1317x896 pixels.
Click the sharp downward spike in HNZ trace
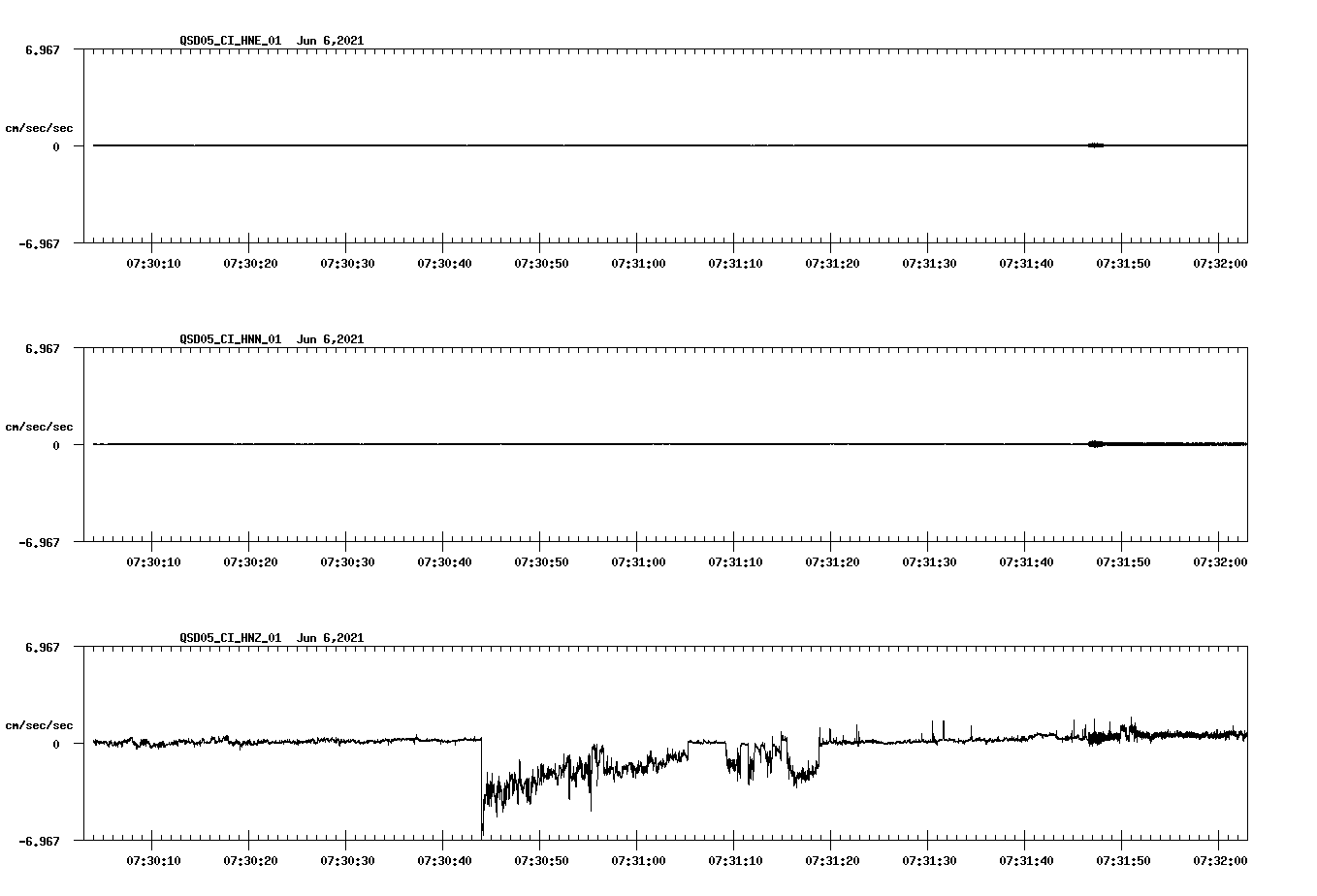tap(482, 787)
